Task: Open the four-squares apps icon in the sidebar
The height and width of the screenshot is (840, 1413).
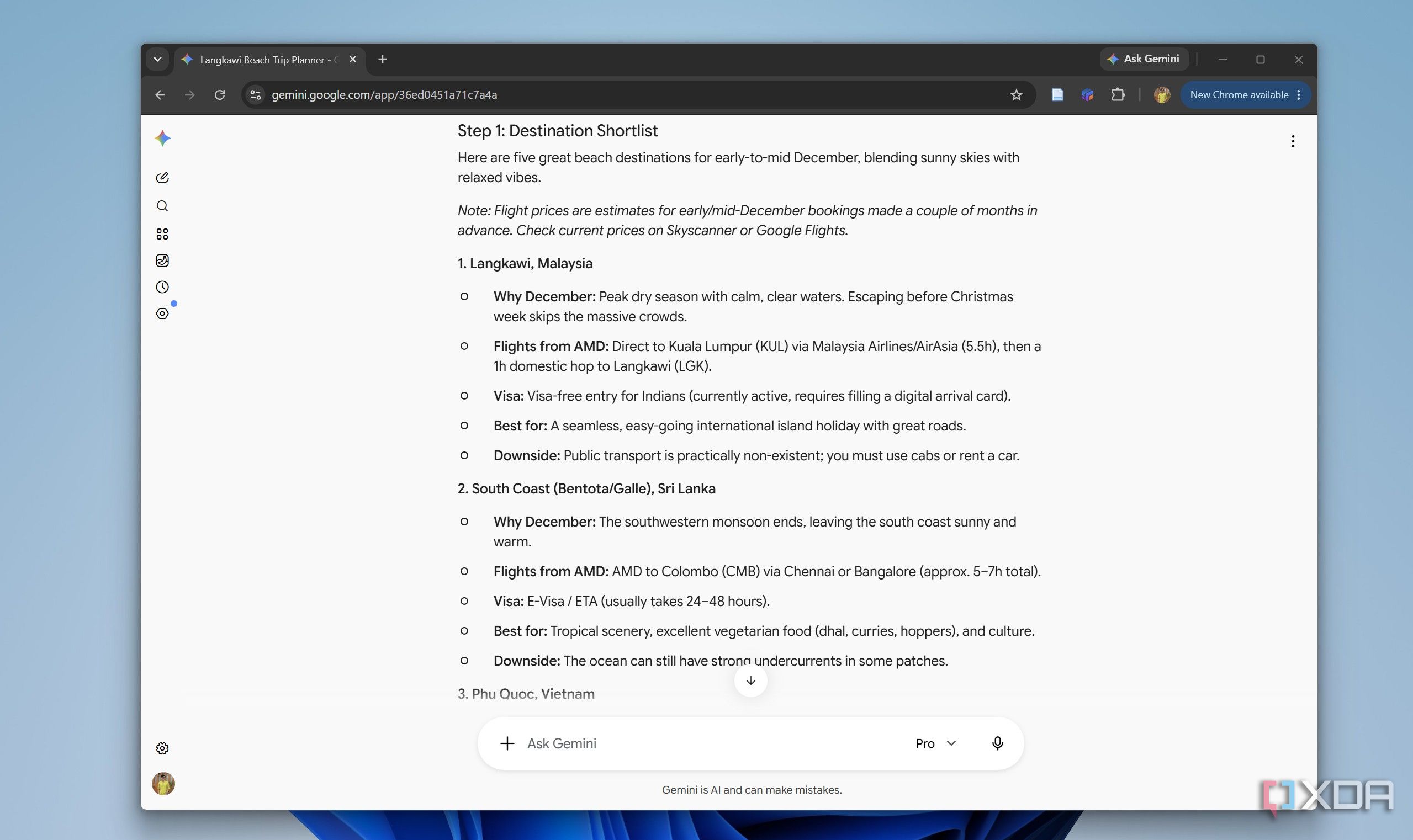Action: 162,234
